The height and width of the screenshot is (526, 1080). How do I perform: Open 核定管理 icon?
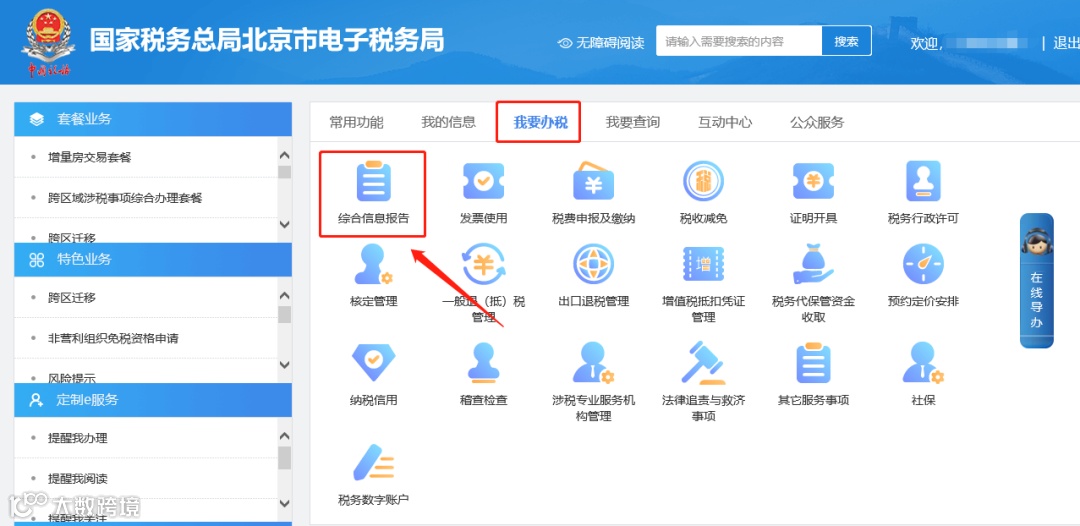pos(373,264)
